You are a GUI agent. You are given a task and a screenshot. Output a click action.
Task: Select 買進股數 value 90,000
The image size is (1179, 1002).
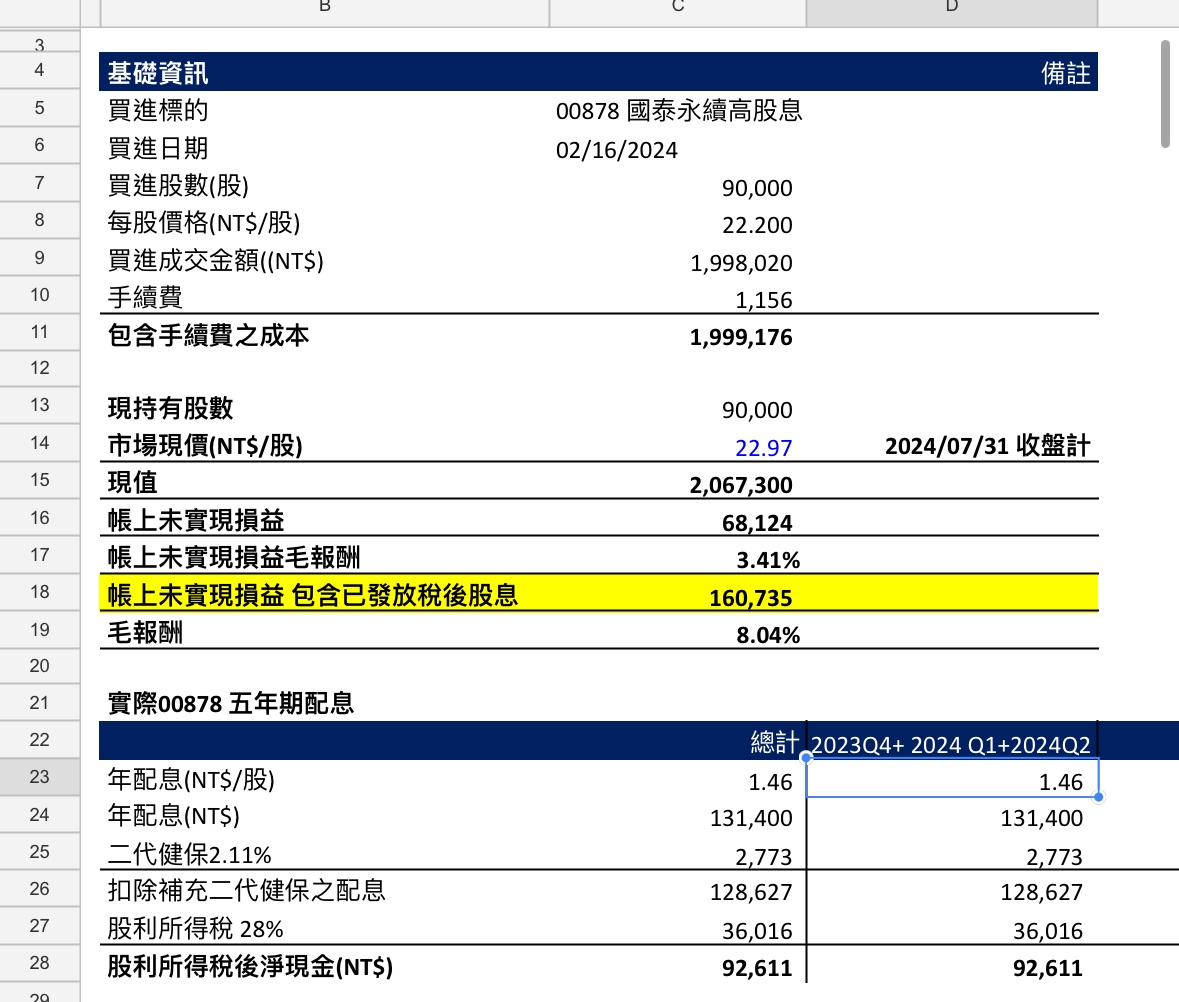756,188
